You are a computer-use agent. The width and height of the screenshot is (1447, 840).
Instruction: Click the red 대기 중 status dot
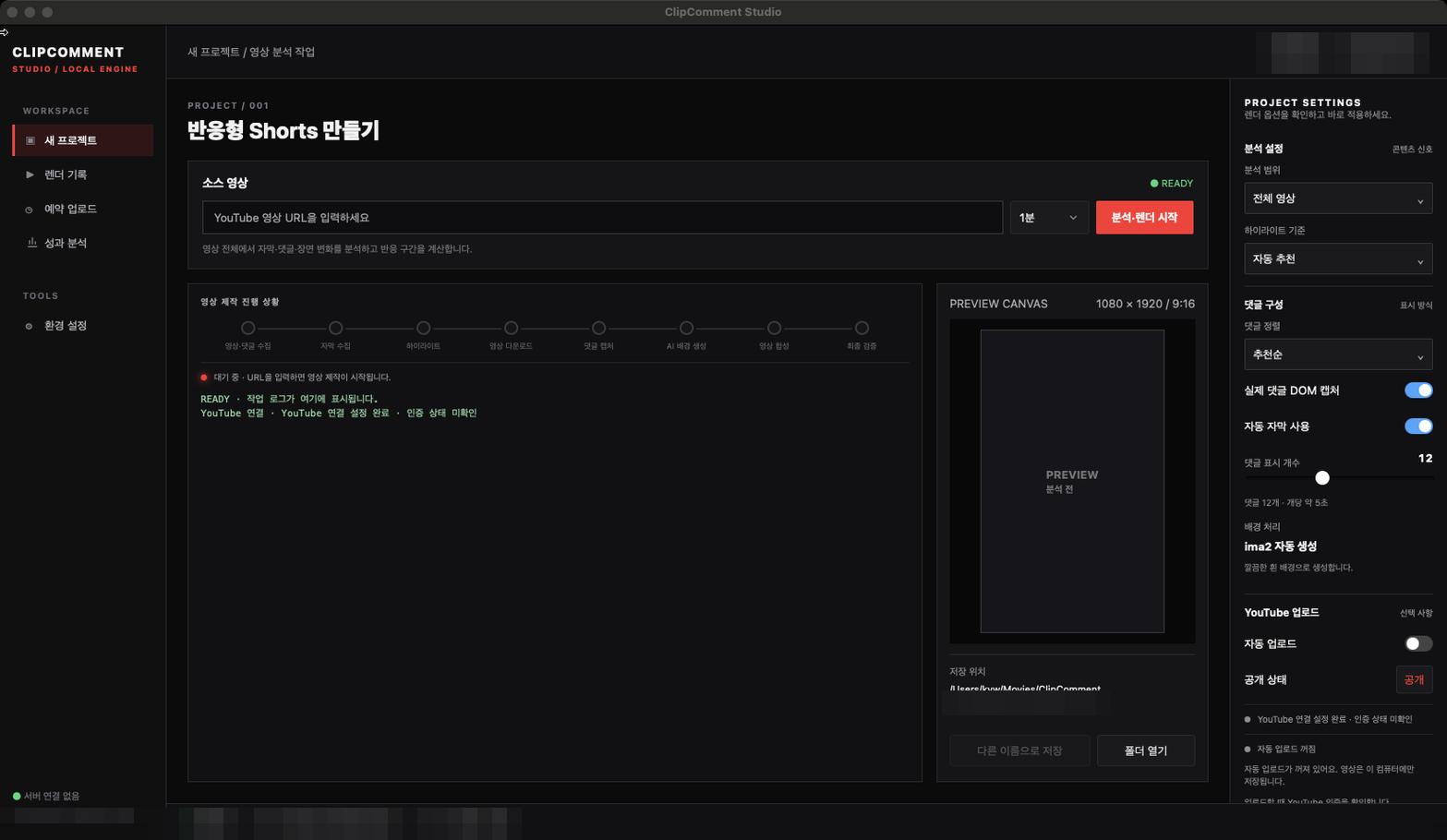(204, 378)
